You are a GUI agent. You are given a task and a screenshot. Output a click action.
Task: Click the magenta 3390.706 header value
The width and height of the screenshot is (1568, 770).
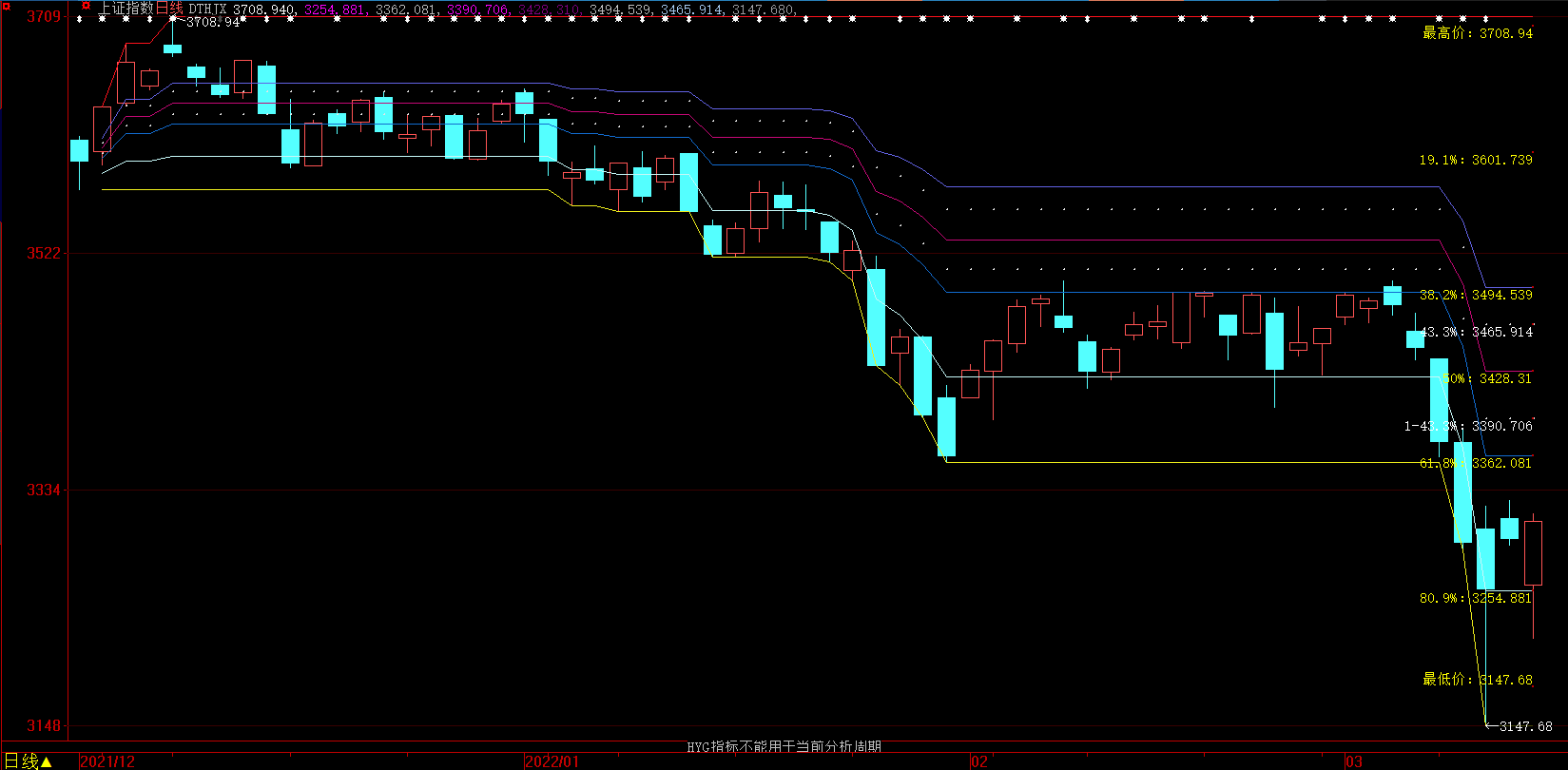point(478,10)
